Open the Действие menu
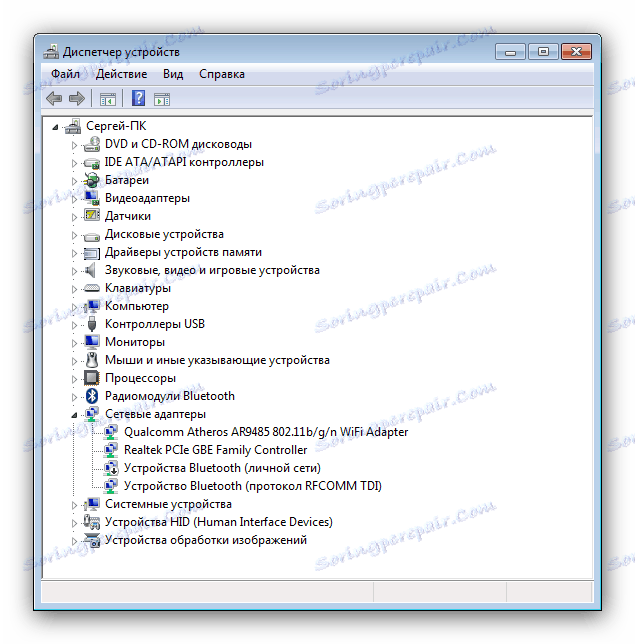Viewport: 635px width, 644px height. click(x=121, y=74)
